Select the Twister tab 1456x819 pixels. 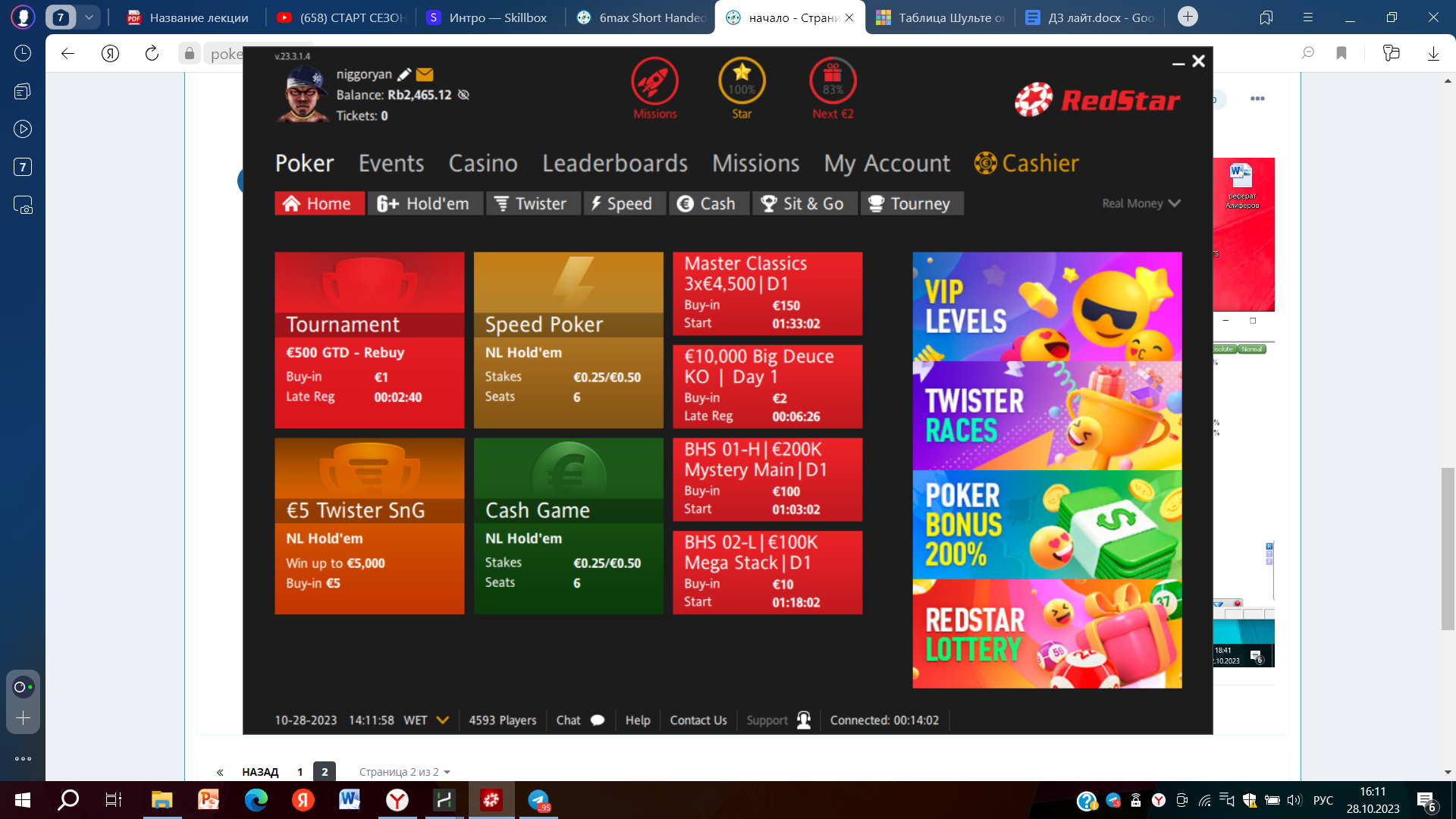532,203
